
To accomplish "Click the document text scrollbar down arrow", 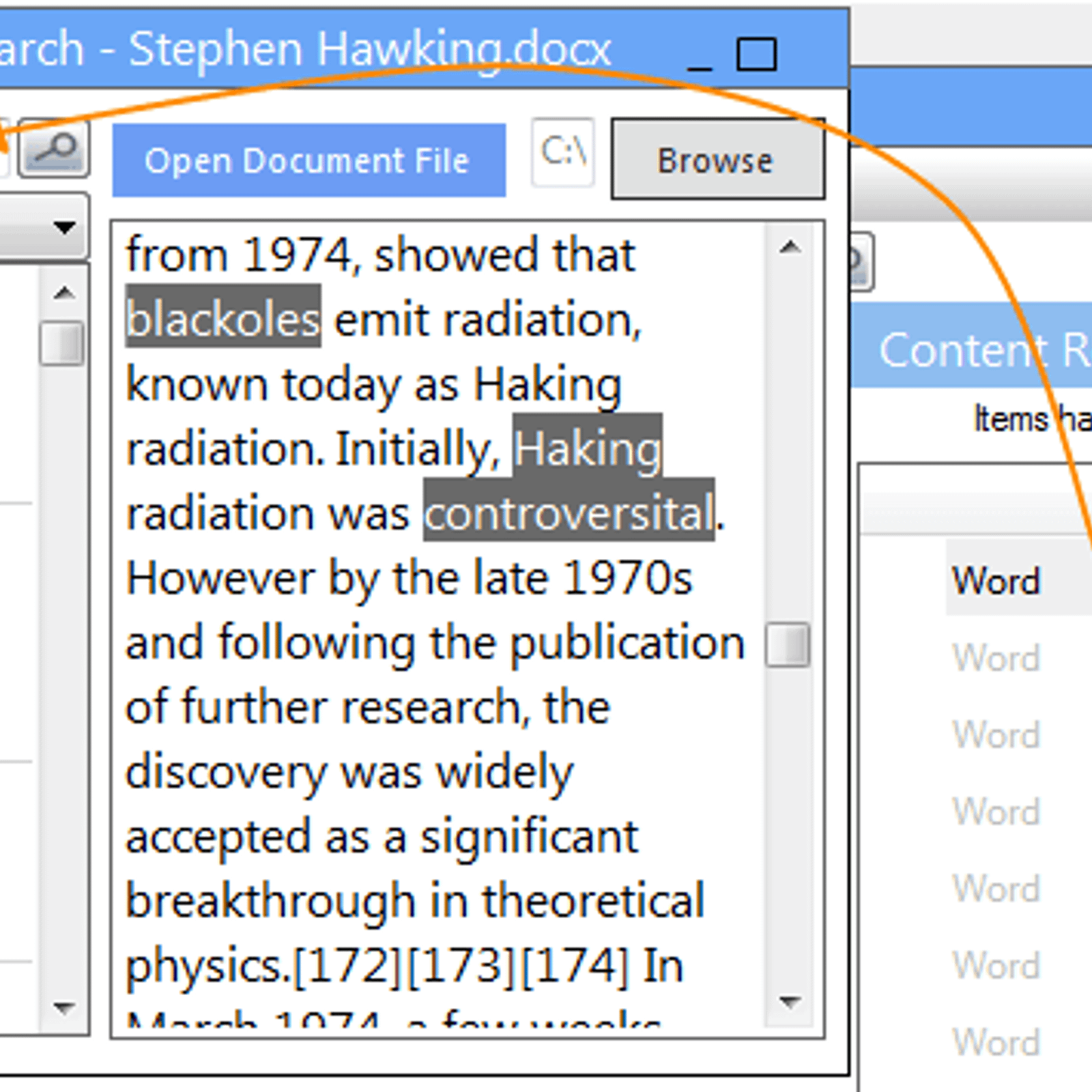I will pos(790,1003).
